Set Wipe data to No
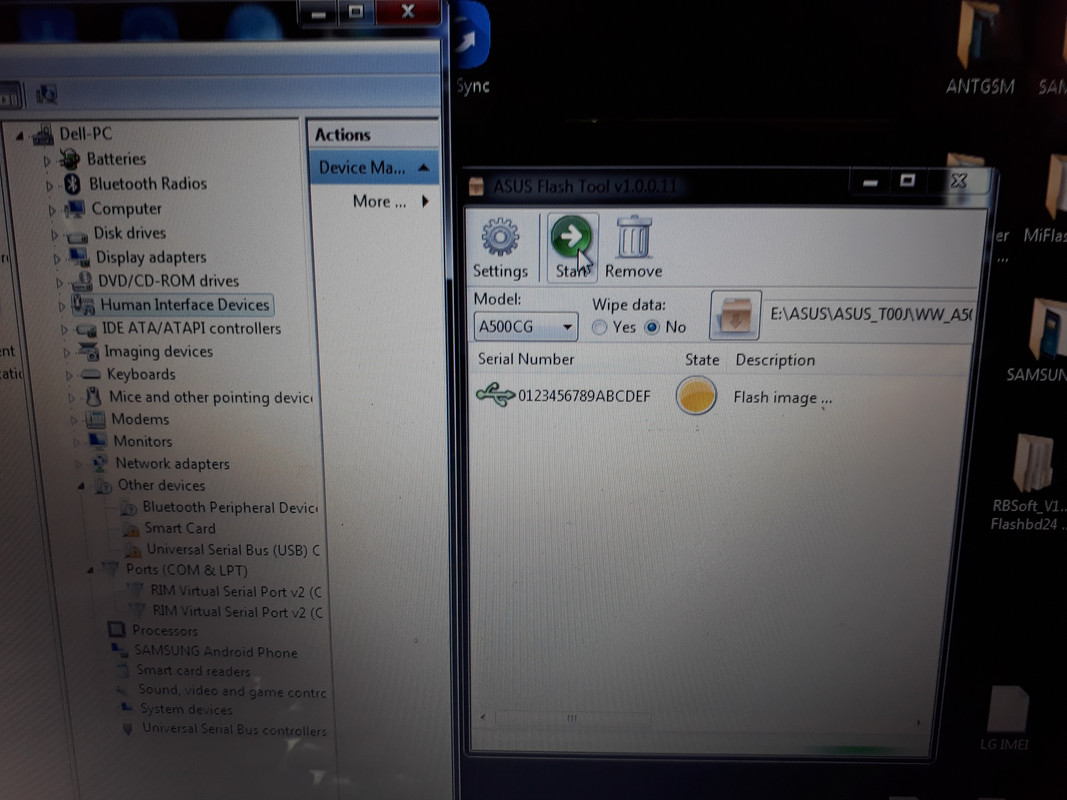This screenshot has height=800, width=1067. click(652, 327)
